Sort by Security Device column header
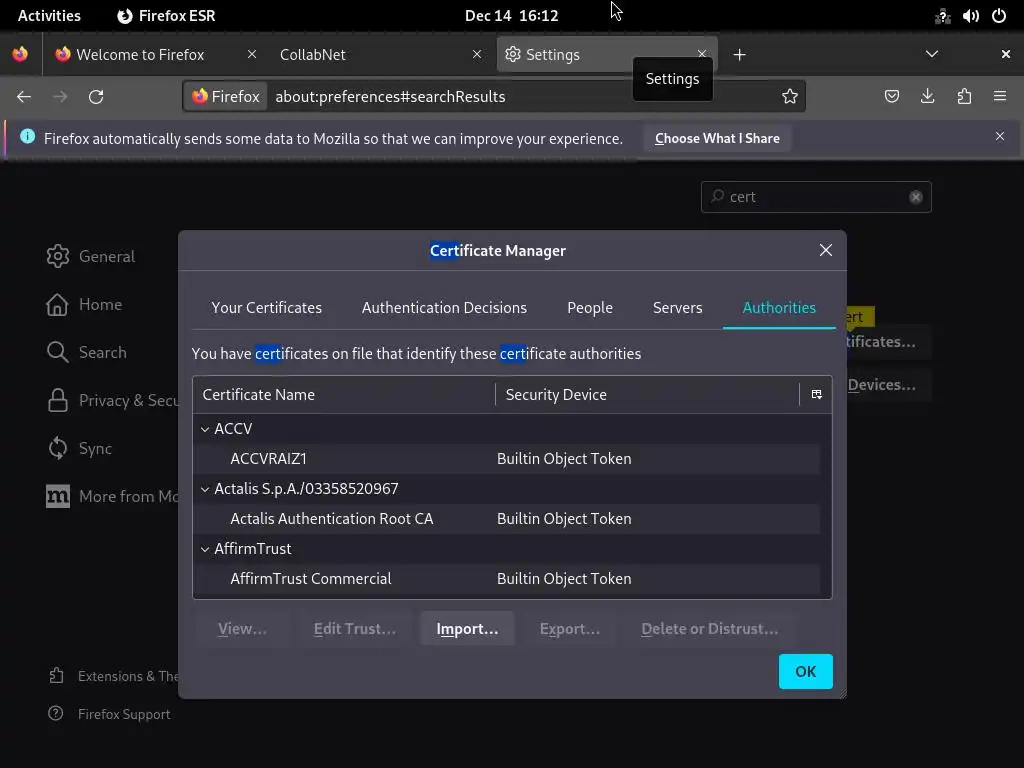Viewport: 1024px width, 768px height. [x=648, y=394]
